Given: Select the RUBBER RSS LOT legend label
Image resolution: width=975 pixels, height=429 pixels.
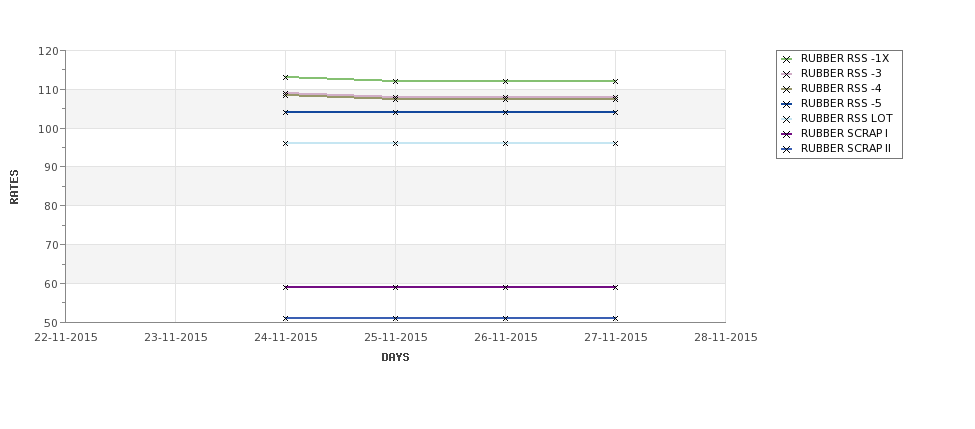Looking at the screenshot, I should pos(846,119).
